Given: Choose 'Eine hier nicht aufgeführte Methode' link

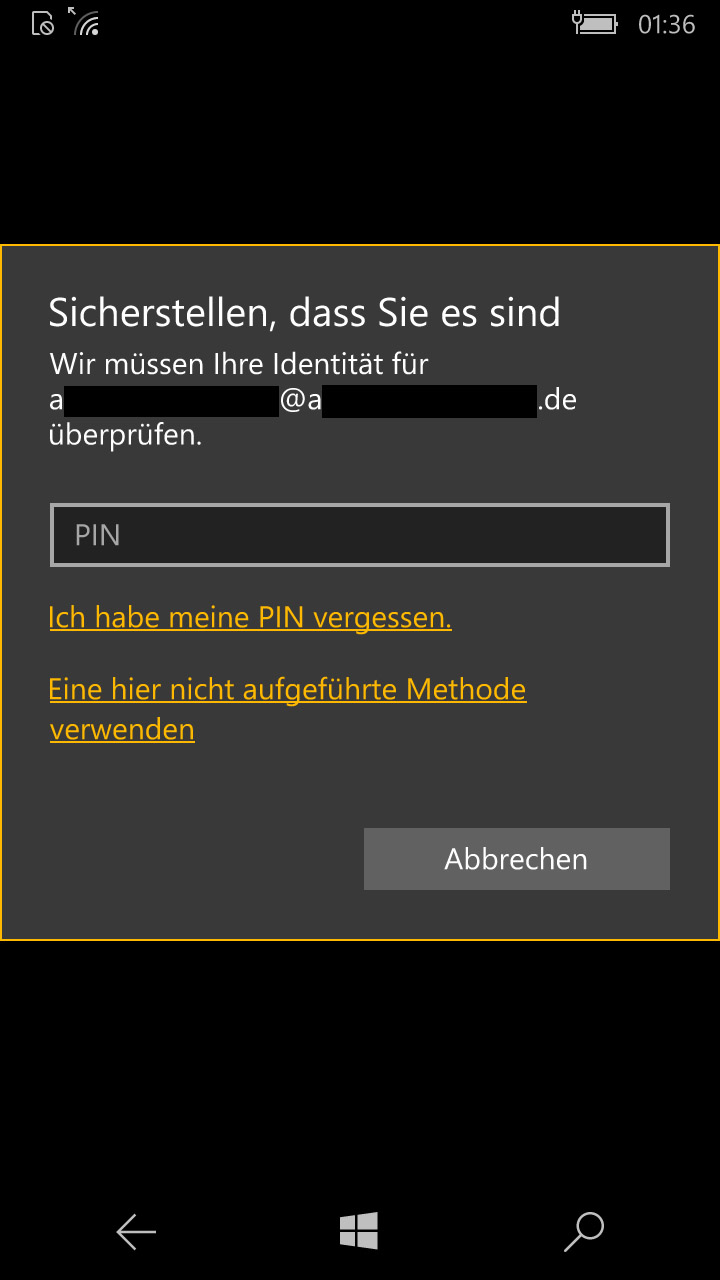Looking at the screenshot, I should pos(287,690).
